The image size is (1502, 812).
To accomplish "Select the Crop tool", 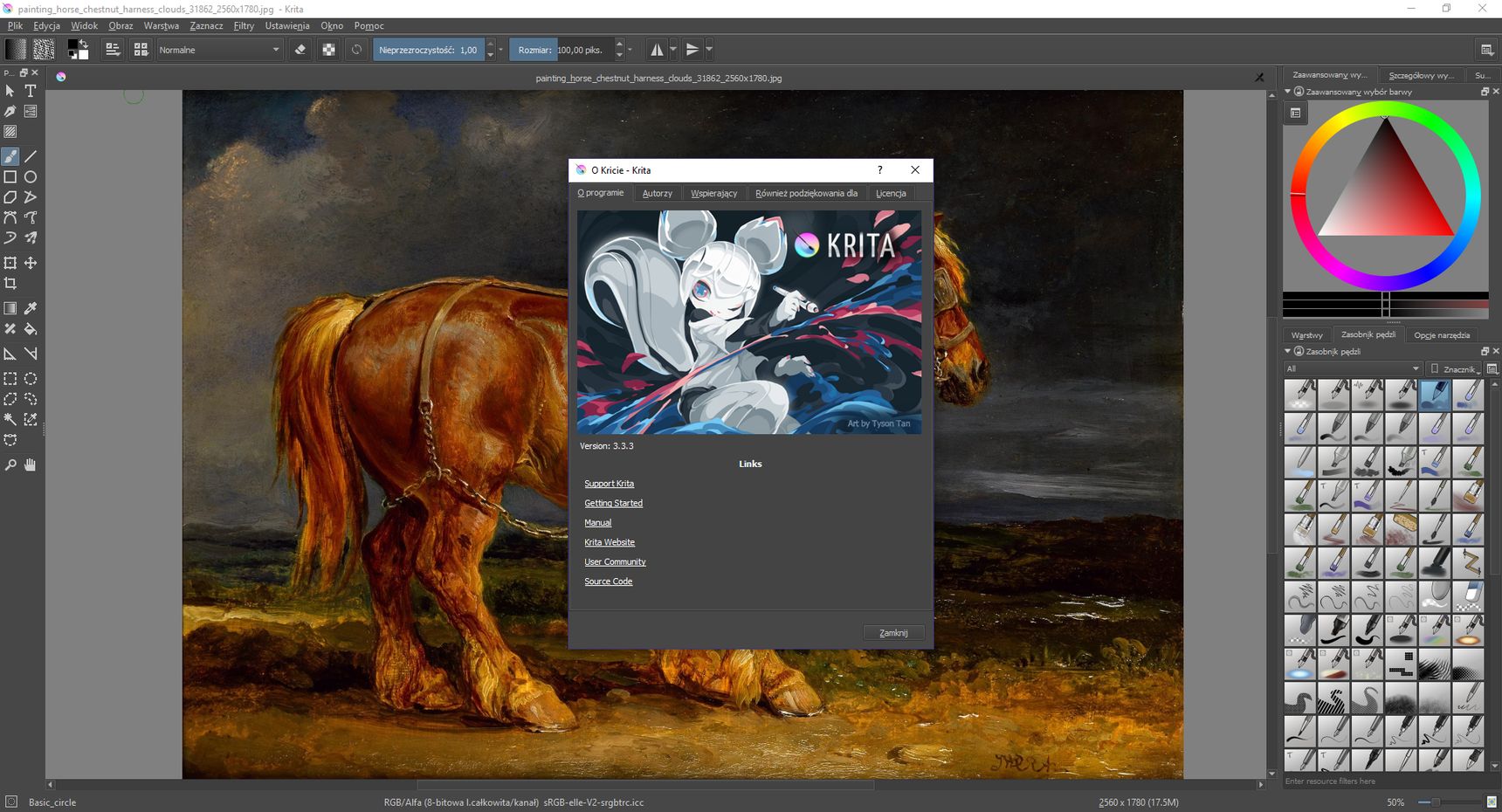I will (10, 283).
